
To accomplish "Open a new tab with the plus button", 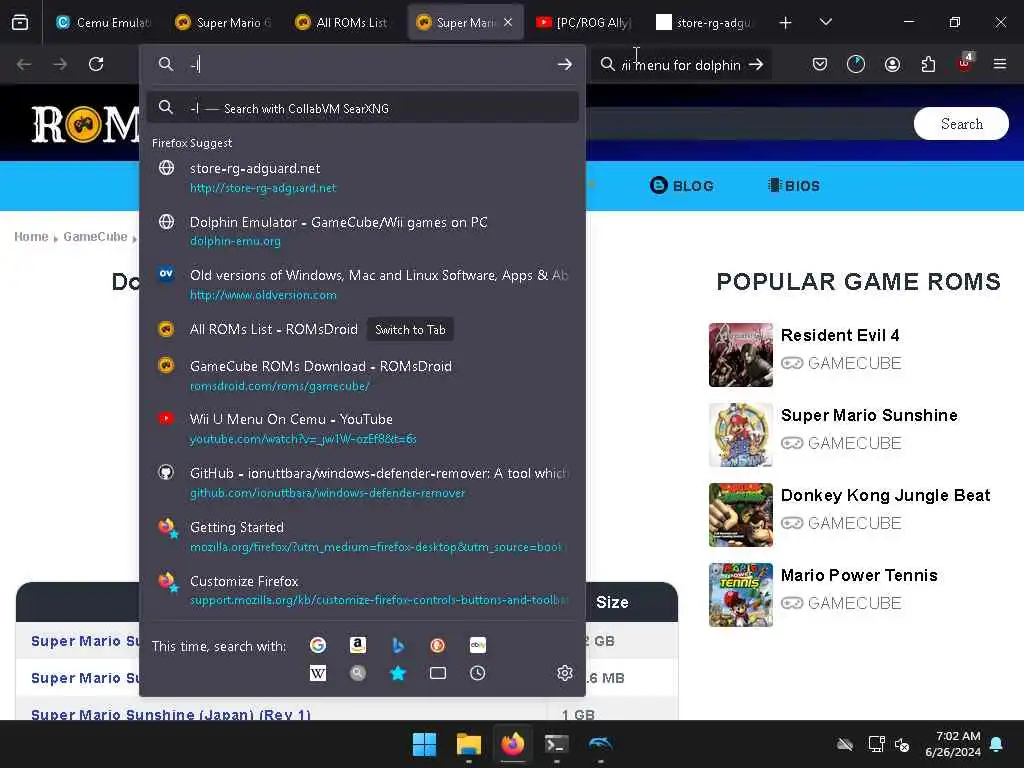I will tap(786, 23).
